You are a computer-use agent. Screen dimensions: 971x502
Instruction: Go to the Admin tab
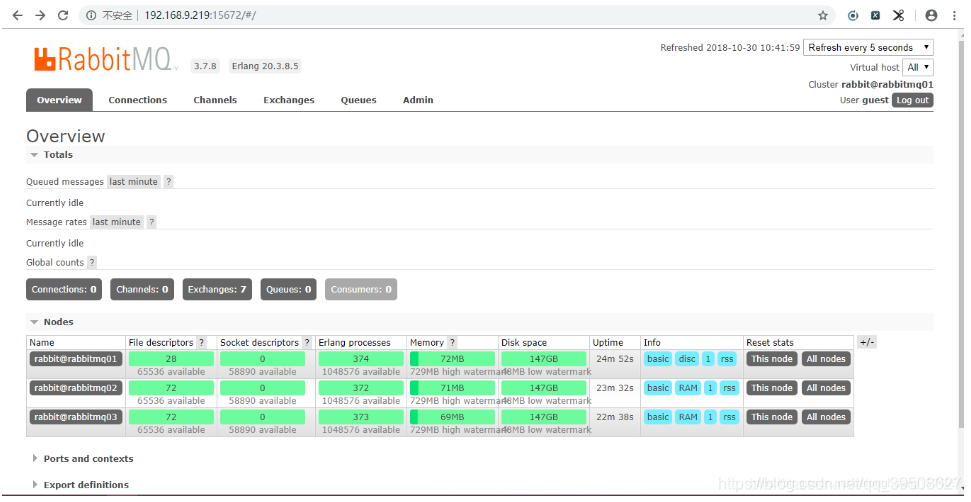pyautogui.click(x=418, y=100)
